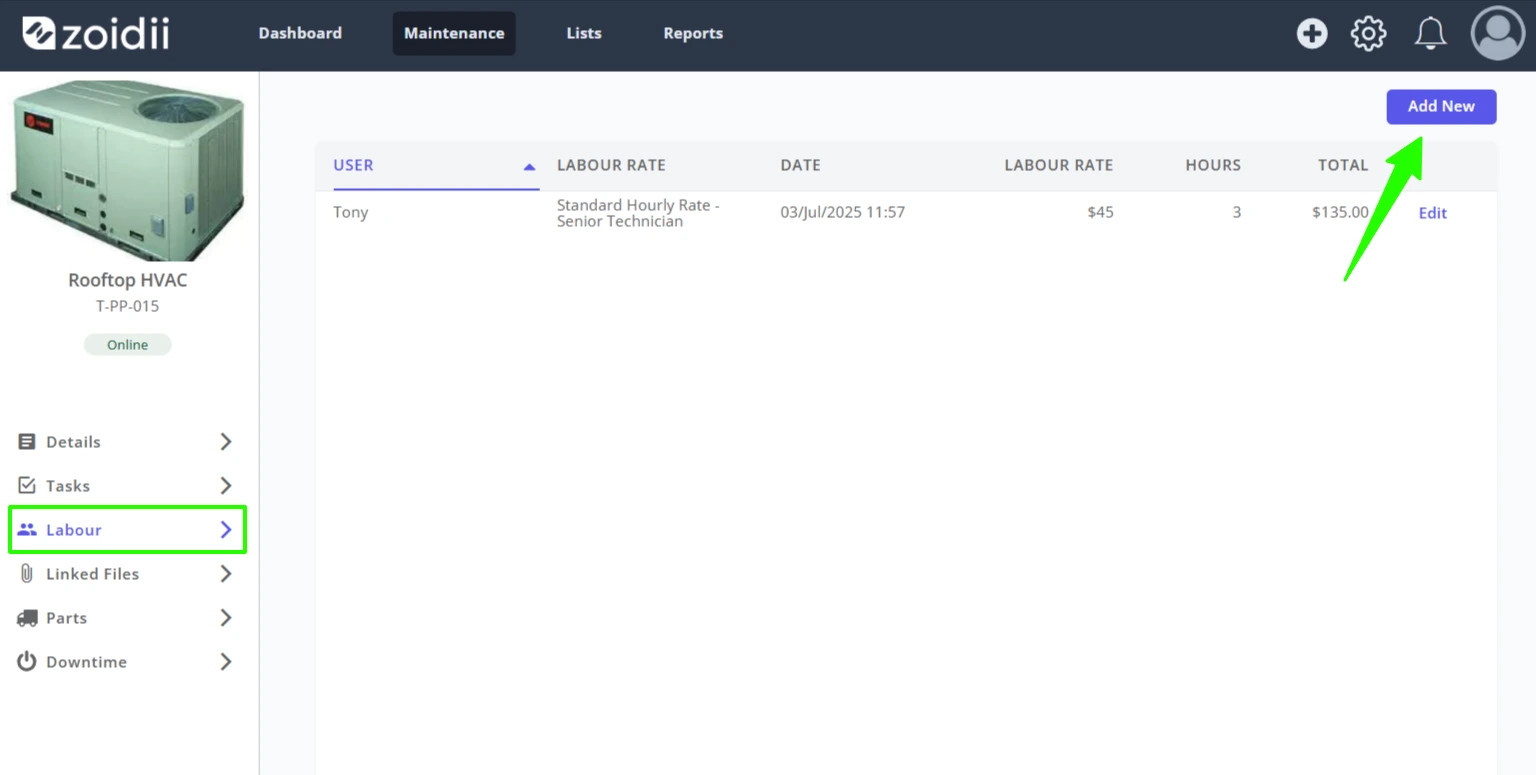Click the $135.00 total cell
The height and width of the screenshot is (775, 1536).
tap(1340, 213)
